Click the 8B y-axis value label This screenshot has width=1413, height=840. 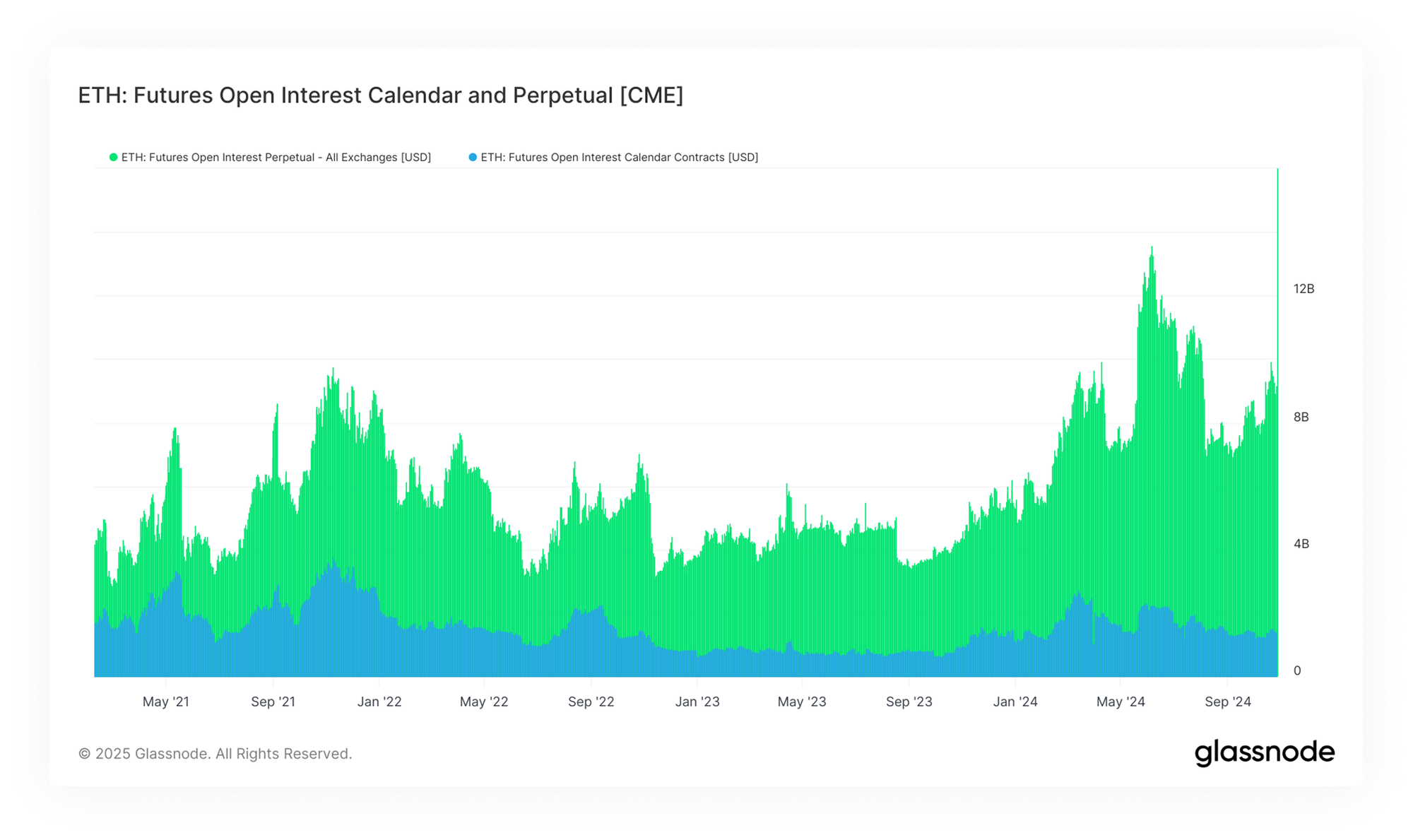[x=1301, y=417]
